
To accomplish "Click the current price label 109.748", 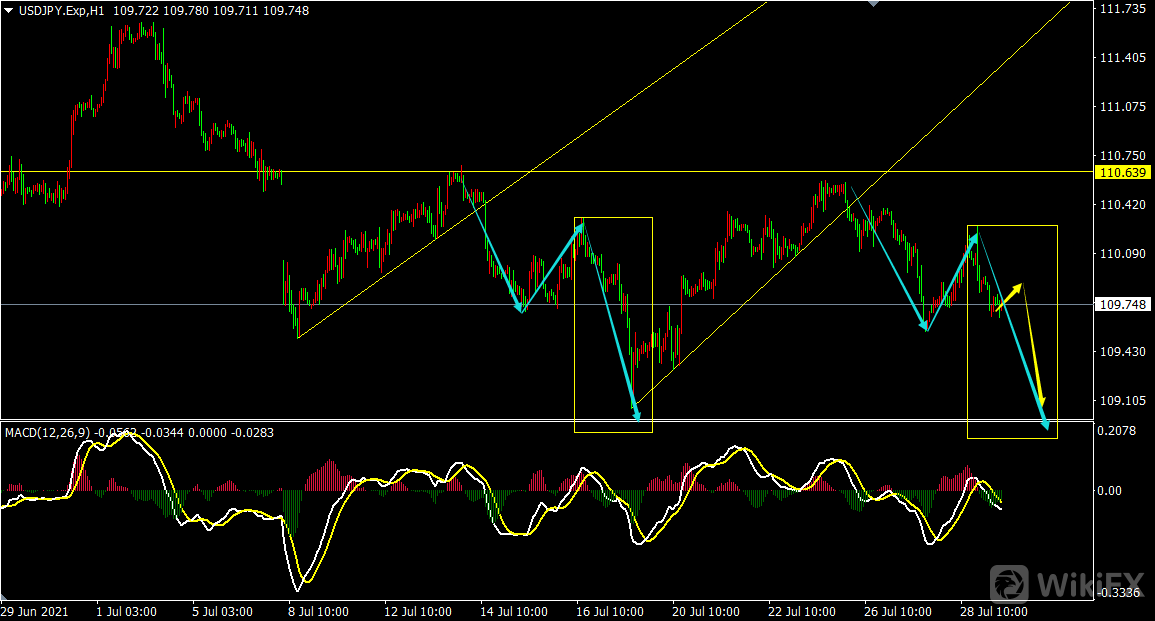I will pos(1122,304).
